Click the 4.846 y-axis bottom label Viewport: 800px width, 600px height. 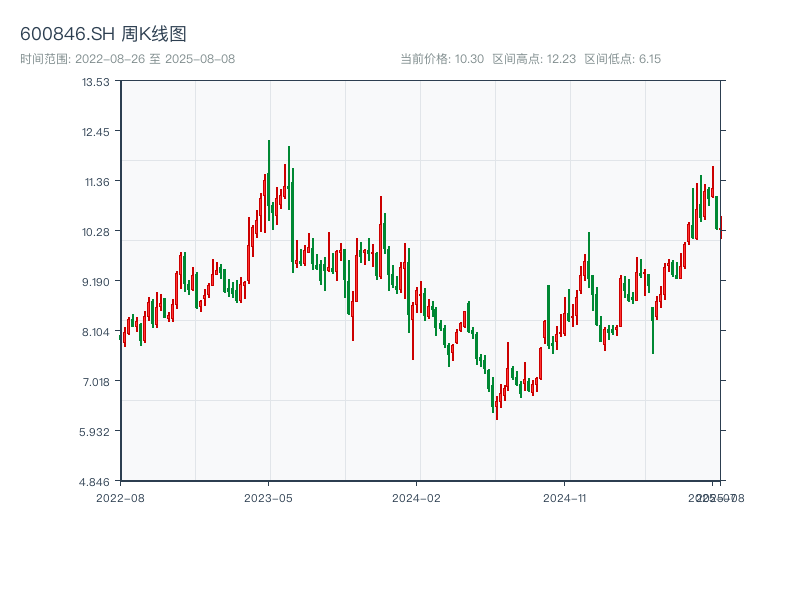point(96,482)
